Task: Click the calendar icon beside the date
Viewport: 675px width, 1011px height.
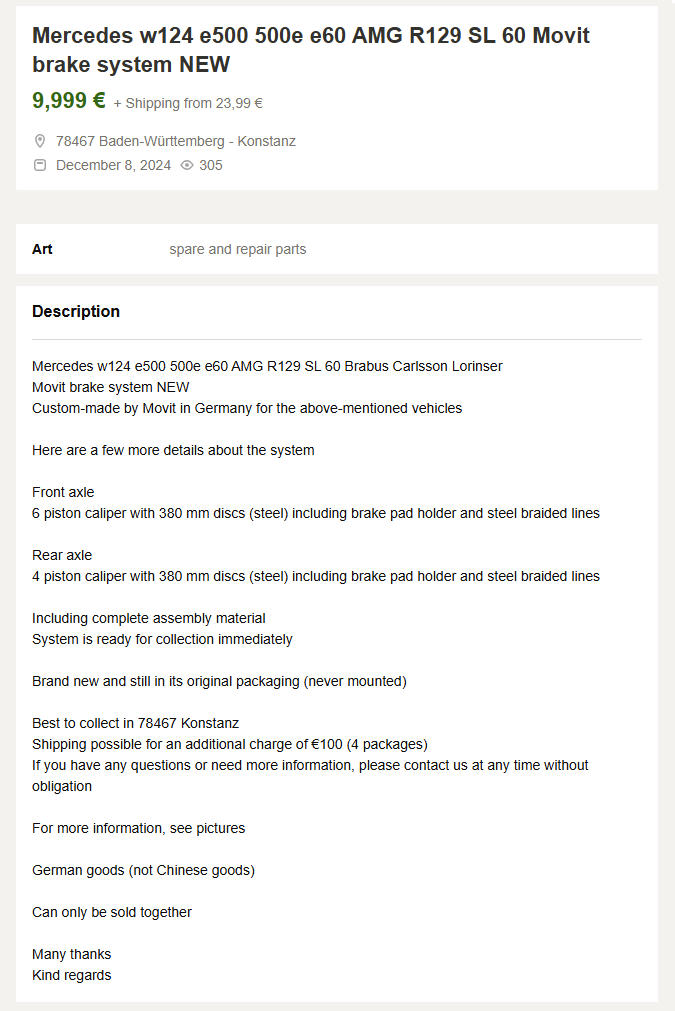Action: [x=40, y=165]
